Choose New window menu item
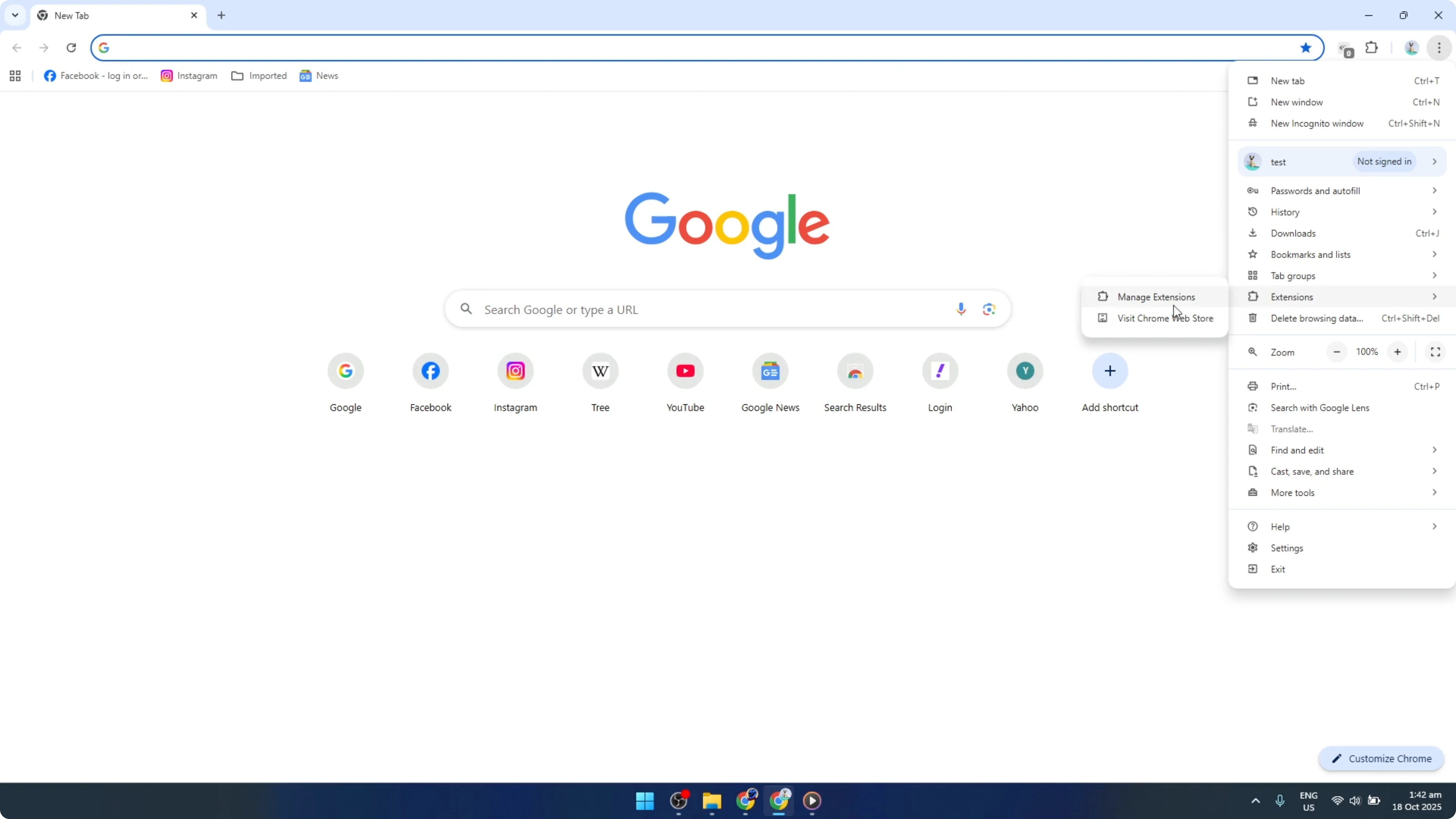The image size is (1456, 819). [x=1342, y=102]
